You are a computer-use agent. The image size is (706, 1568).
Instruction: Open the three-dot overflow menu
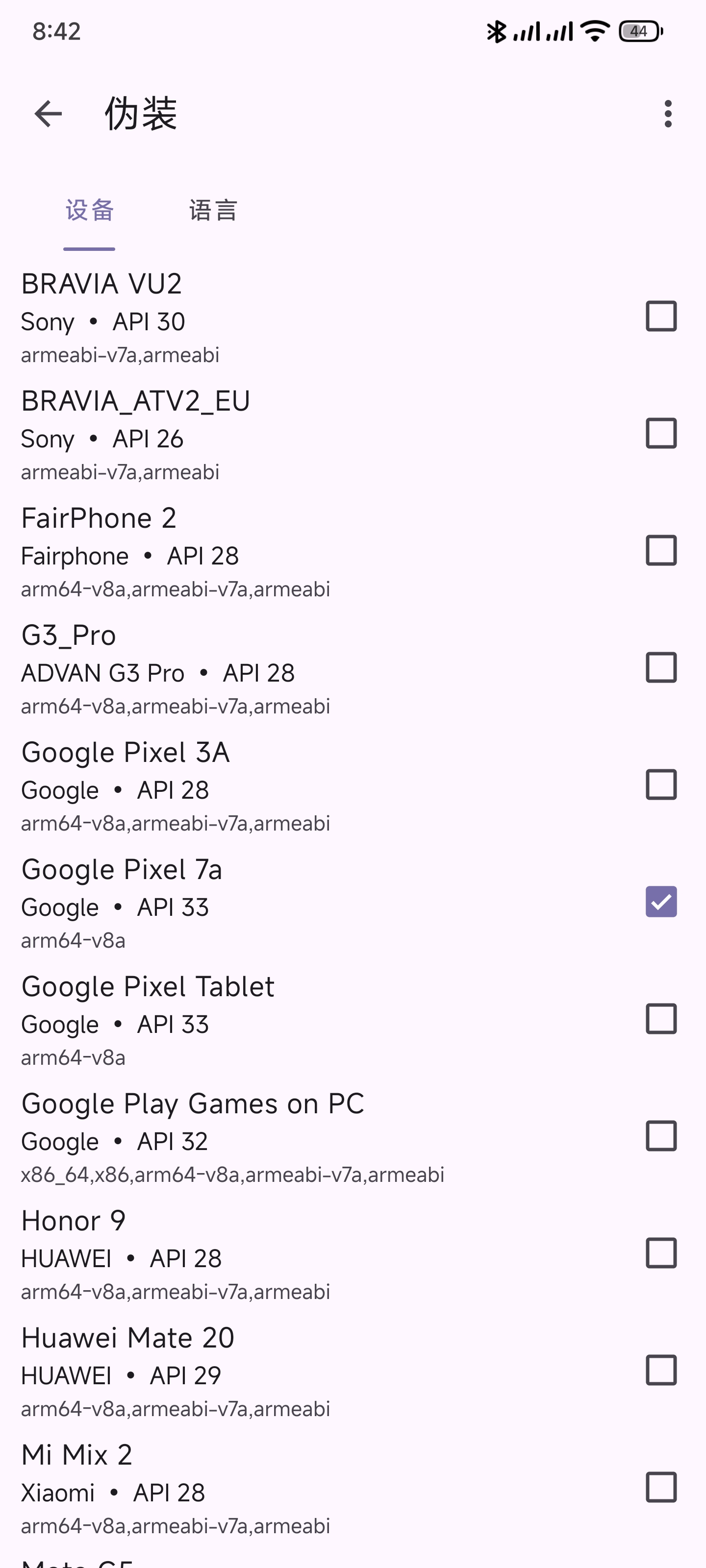(x=668, y=114)
